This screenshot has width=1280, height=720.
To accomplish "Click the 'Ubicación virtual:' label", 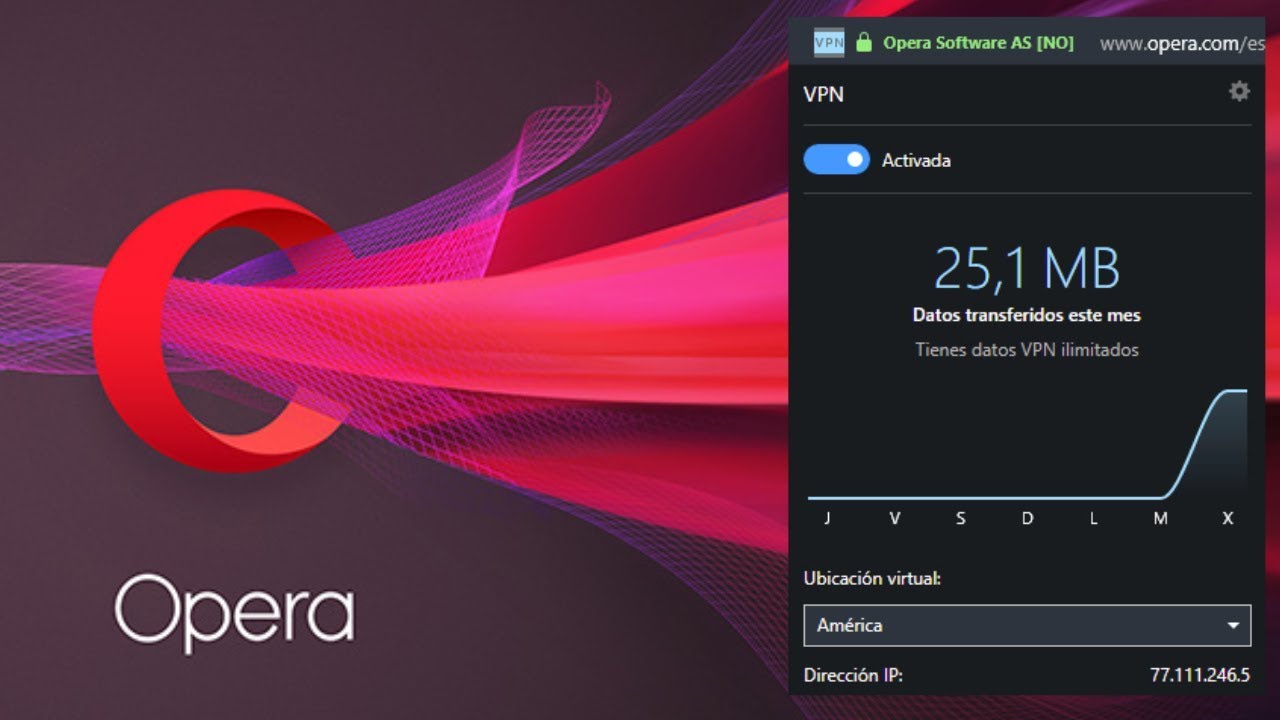I will point(872,578).
